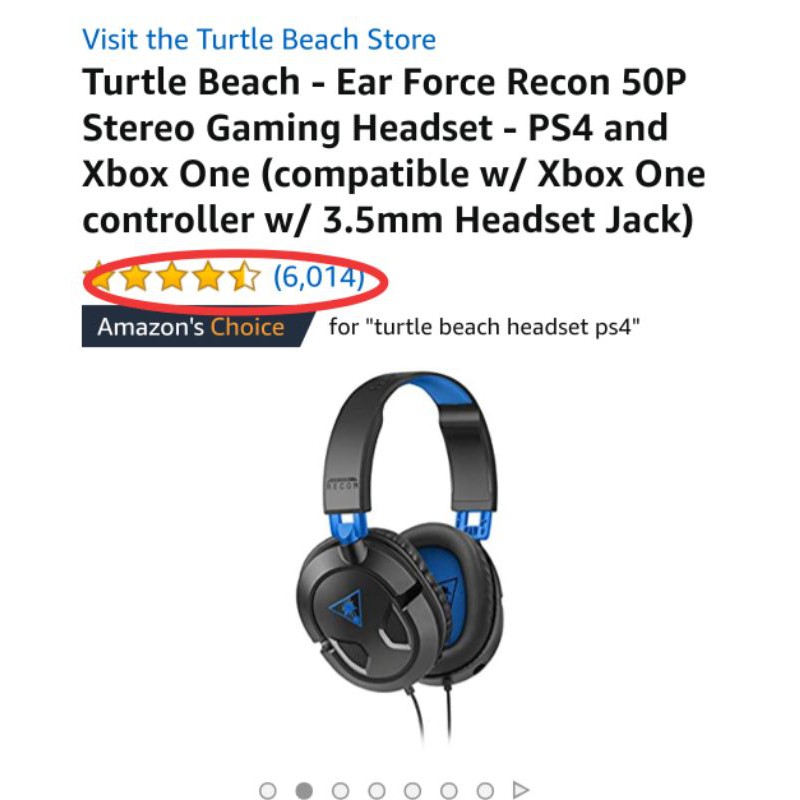Jump to the fifth carousel image dot
Screen dimensions: 800x800
[413, 791]
